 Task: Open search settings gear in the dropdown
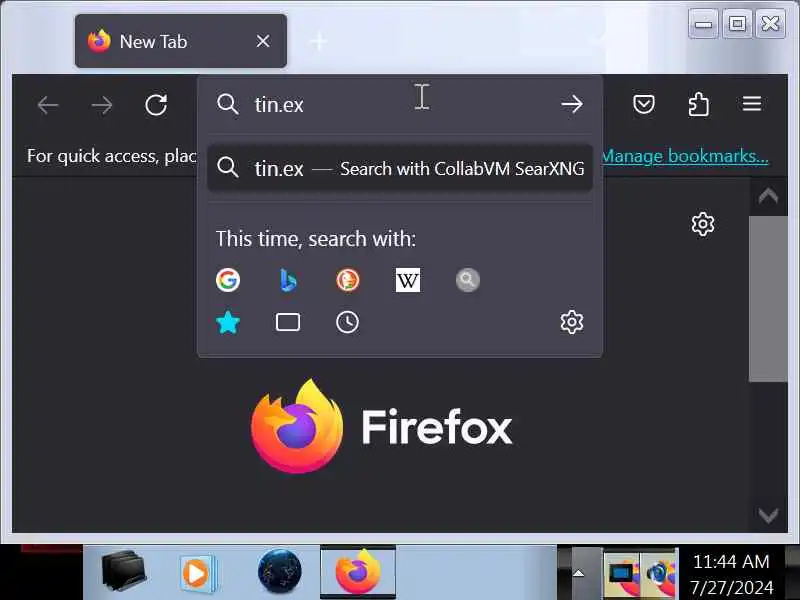pos(571,322)
